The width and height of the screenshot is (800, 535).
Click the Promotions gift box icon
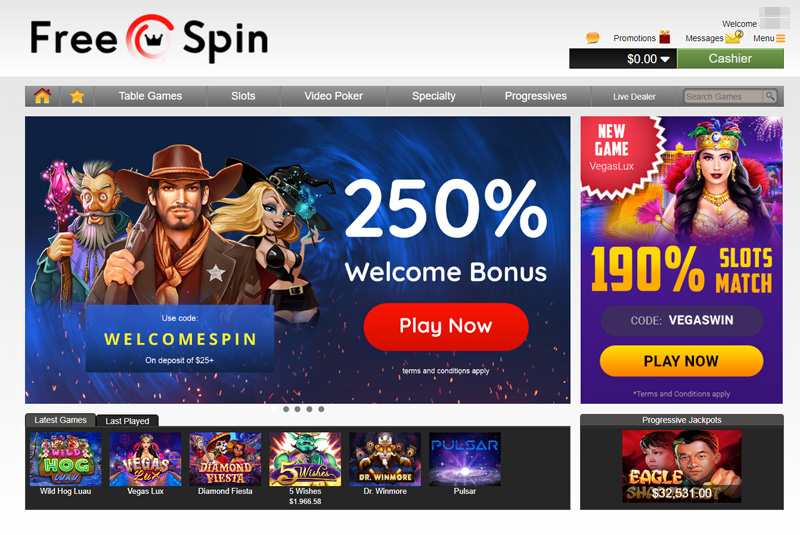click(x=664, y=37)
